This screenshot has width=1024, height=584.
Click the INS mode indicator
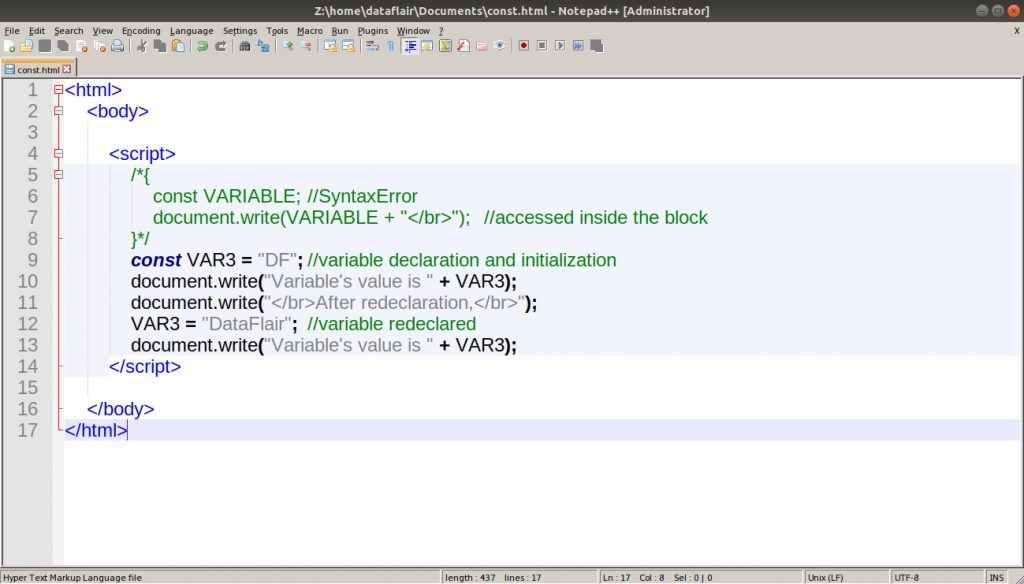click(x=996, y=577)
